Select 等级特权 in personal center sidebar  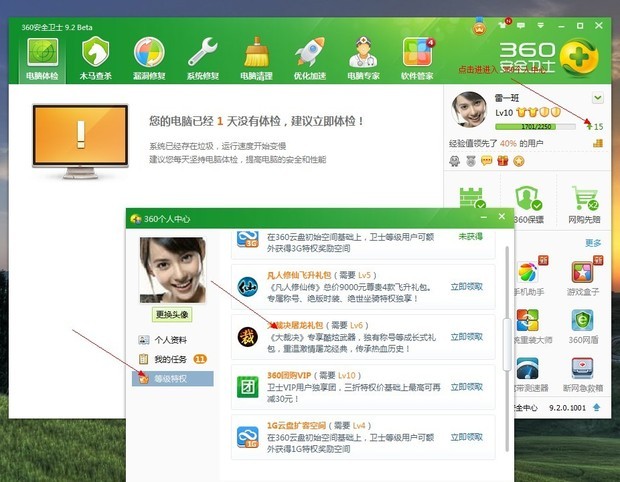[173, 378]
